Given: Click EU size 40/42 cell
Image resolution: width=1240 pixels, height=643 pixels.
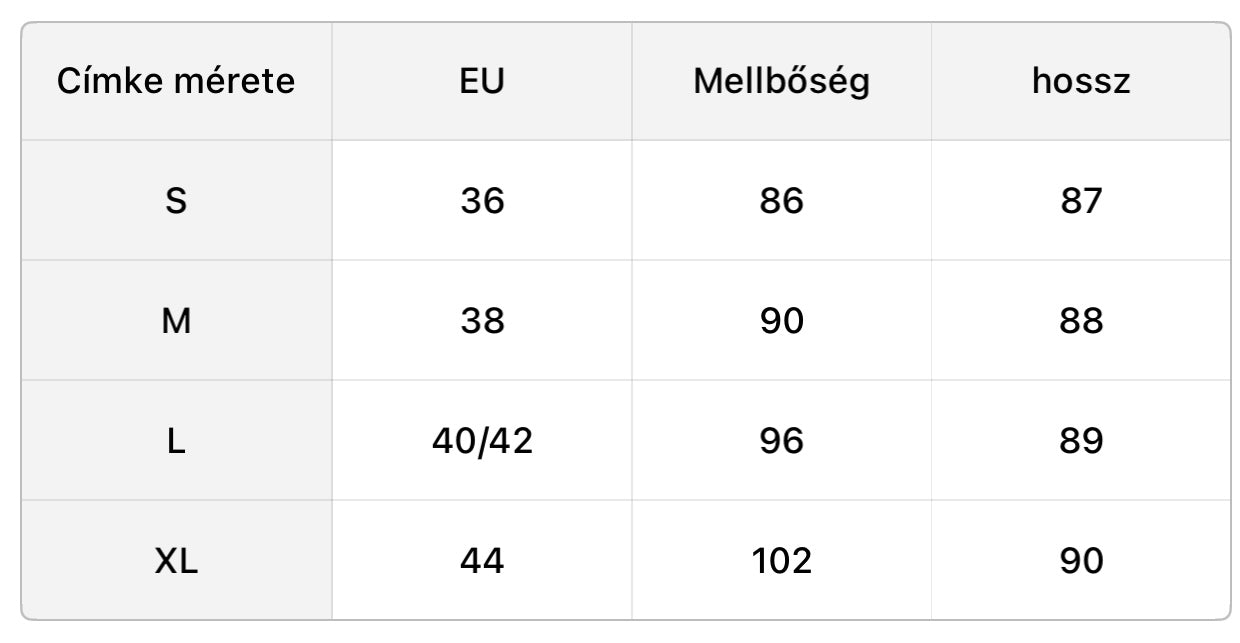Looking at the screenshot, I should 482,441.
